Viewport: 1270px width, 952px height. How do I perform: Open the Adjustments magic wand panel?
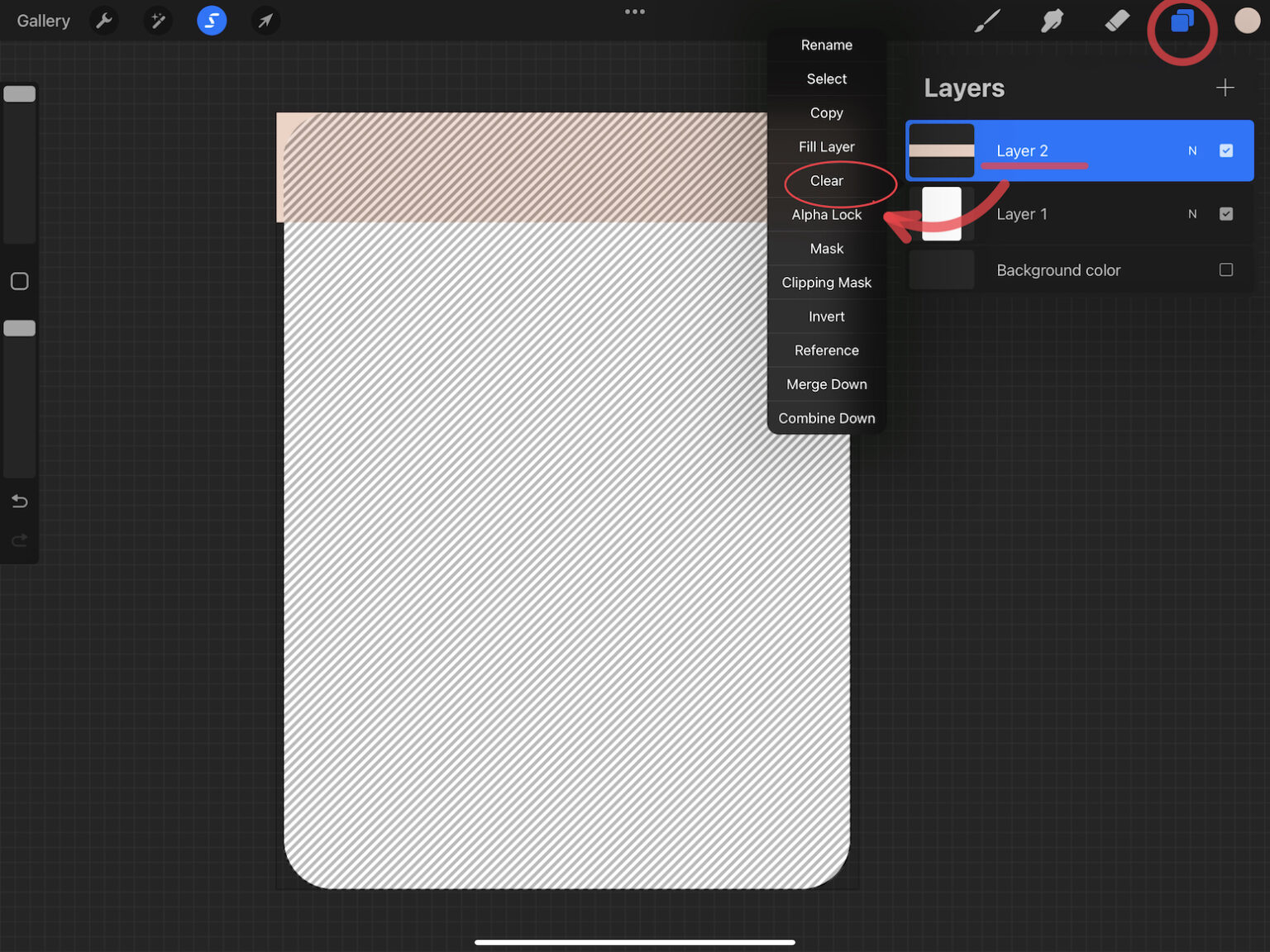click(158, 21)
